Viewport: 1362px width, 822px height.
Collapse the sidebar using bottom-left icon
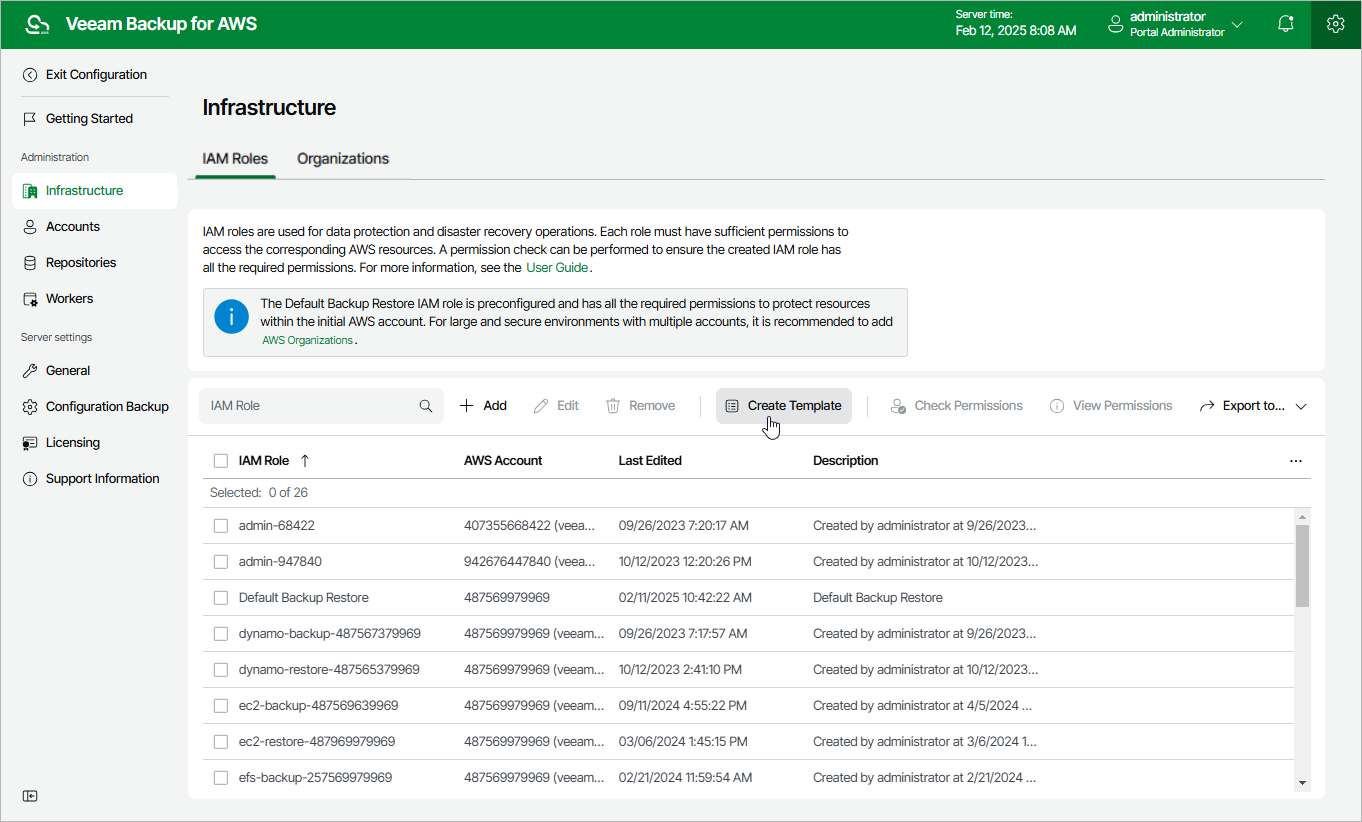tap(31, 796)
